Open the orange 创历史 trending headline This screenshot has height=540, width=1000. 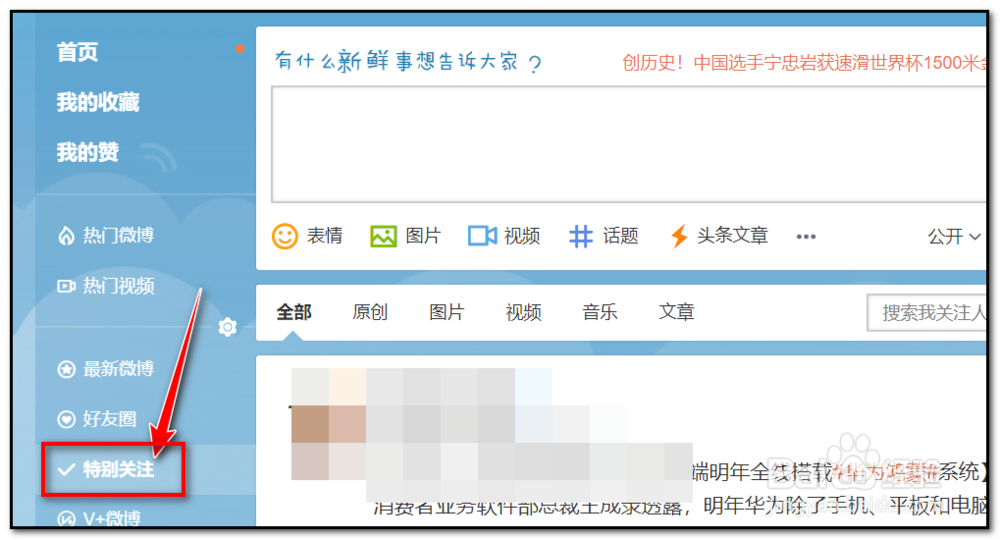click(x=805, y=62)
